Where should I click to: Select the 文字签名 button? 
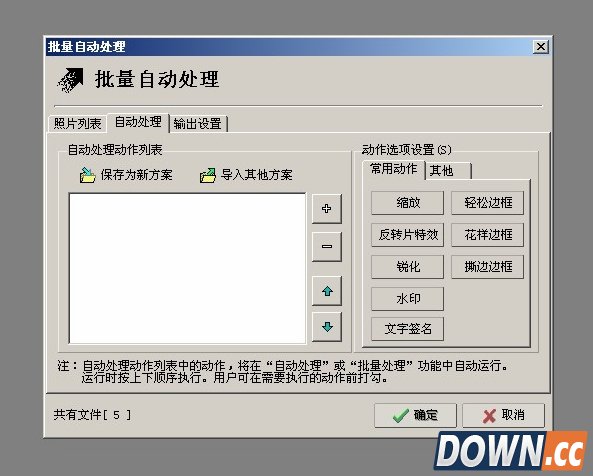(x=407, y=329)
